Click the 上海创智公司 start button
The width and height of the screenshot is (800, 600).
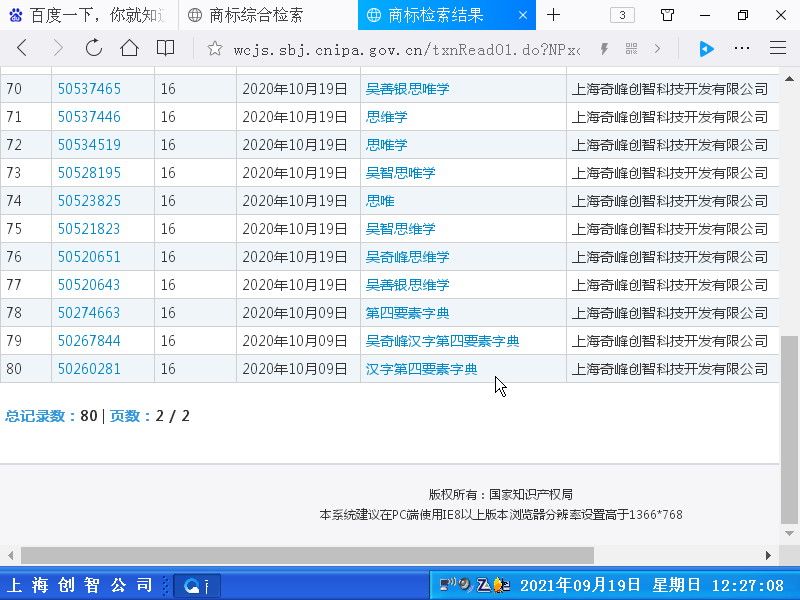80,585
